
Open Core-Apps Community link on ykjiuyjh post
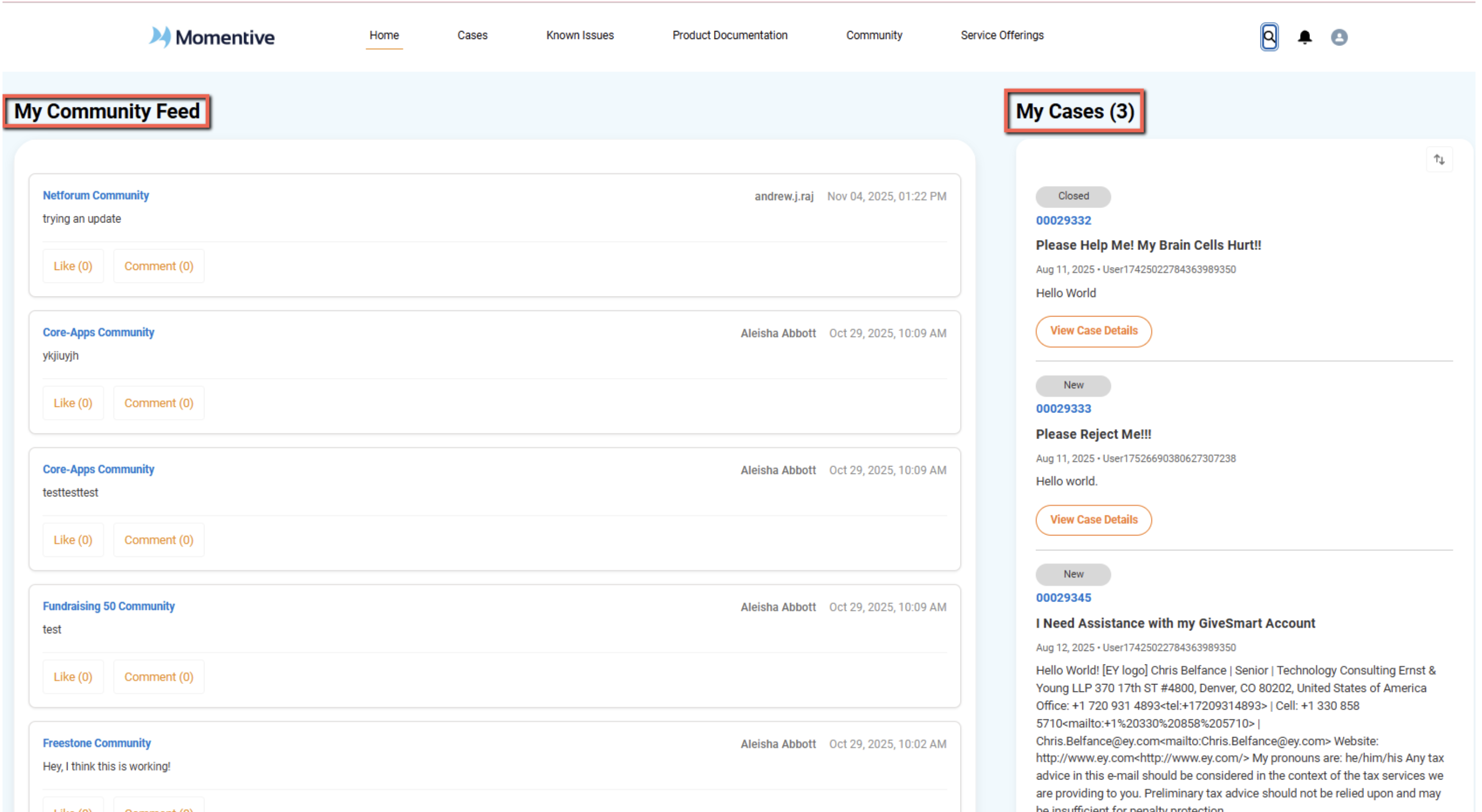pyautogui.click(x=98, y=332)
